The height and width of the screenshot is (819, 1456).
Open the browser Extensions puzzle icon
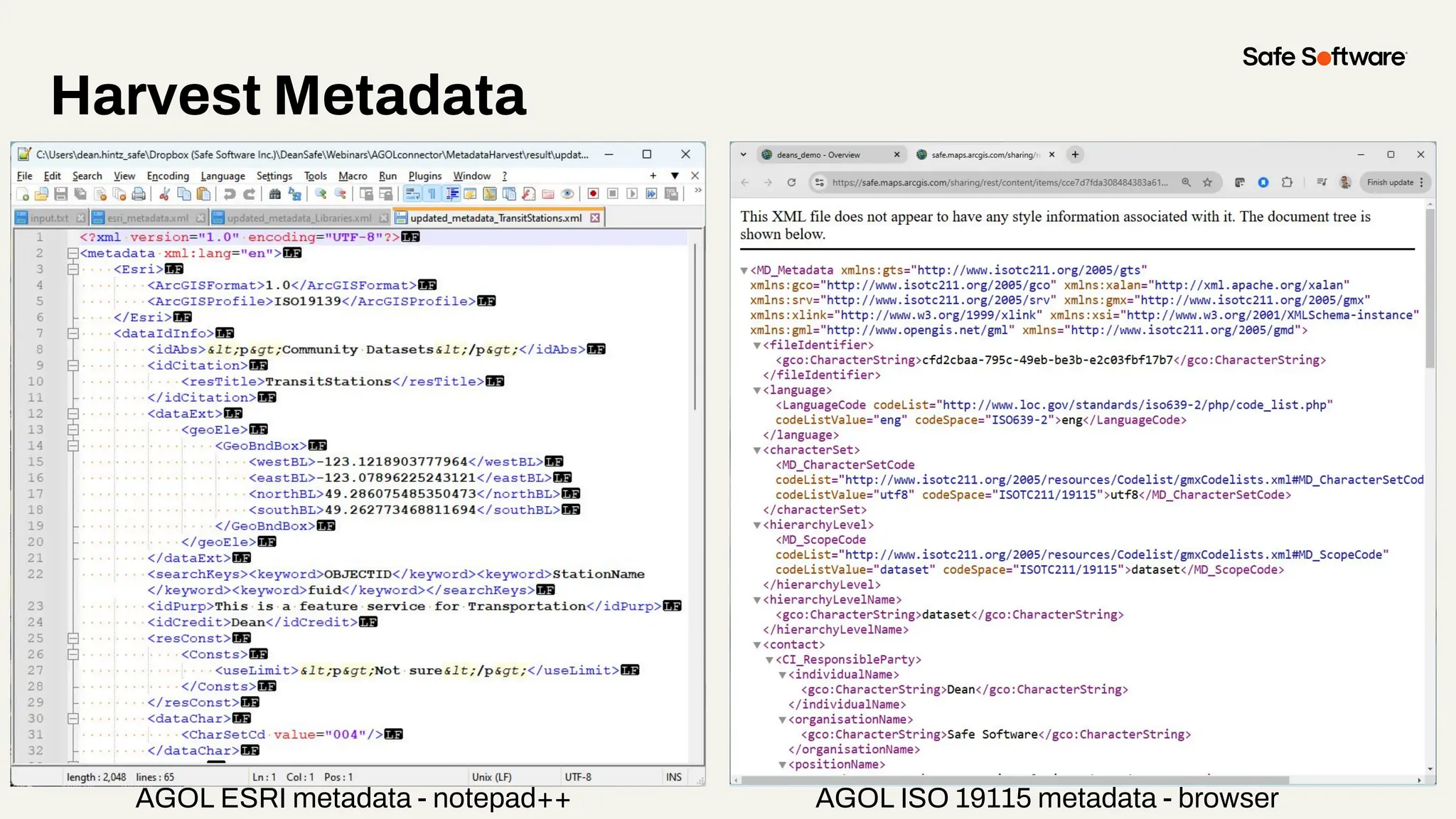tap(1287, 183)
